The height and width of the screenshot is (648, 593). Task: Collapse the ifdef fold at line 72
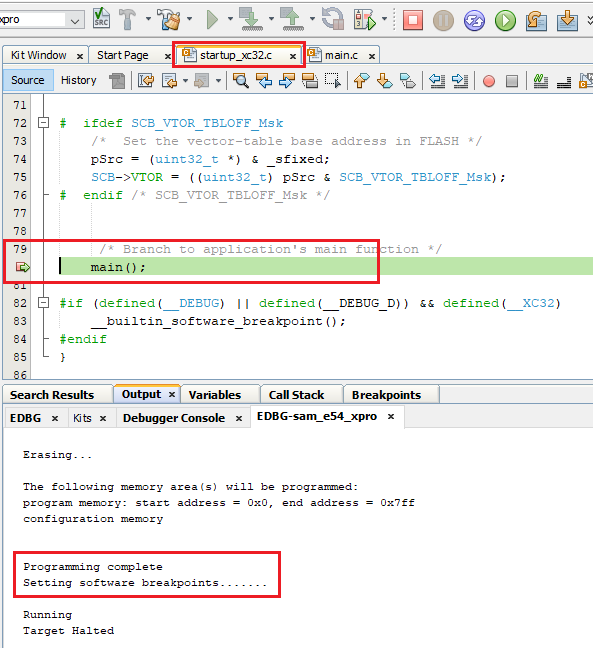(x=43, y=123)
